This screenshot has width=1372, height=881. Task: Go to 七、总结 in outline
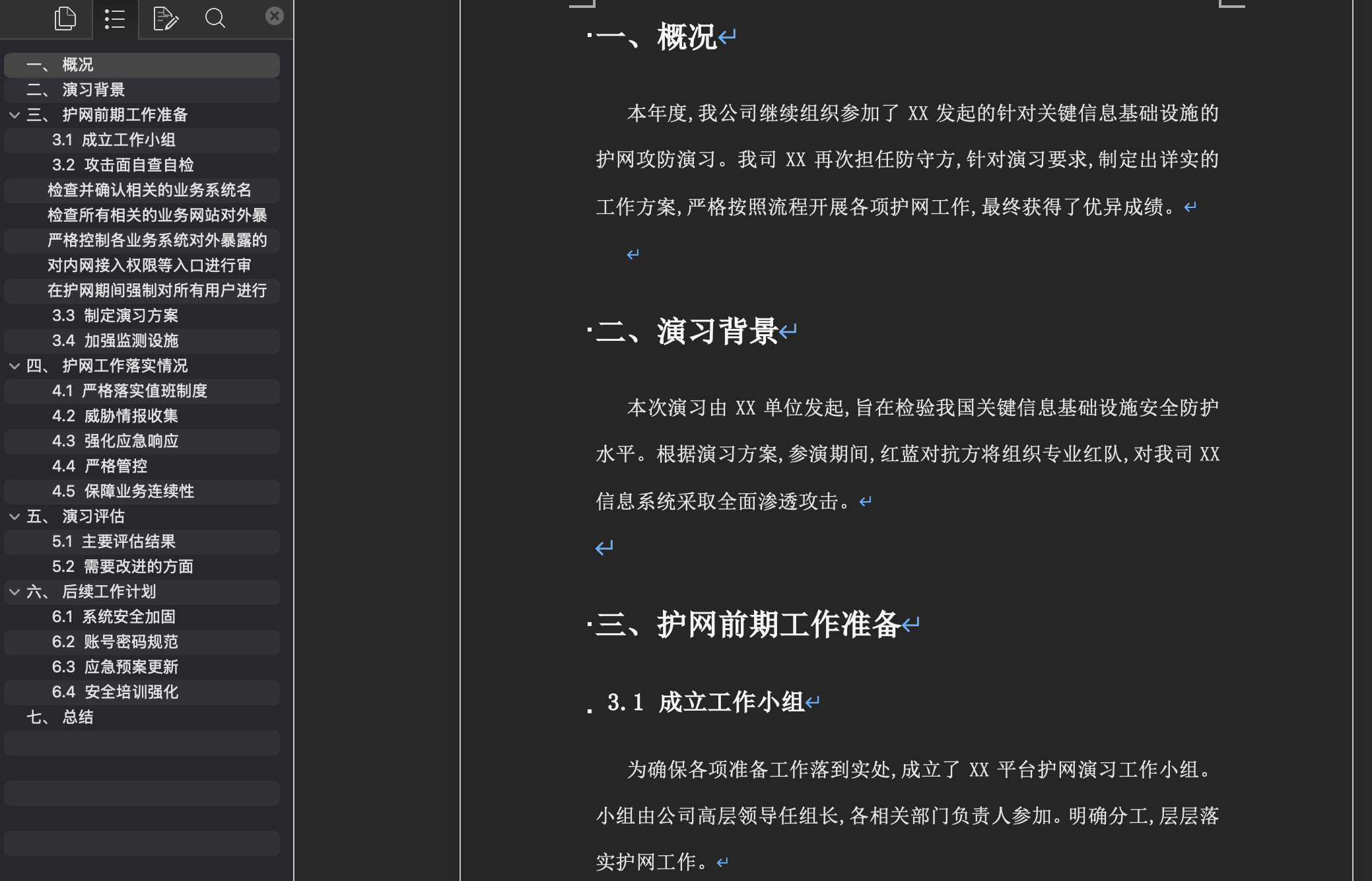(78, 717)
